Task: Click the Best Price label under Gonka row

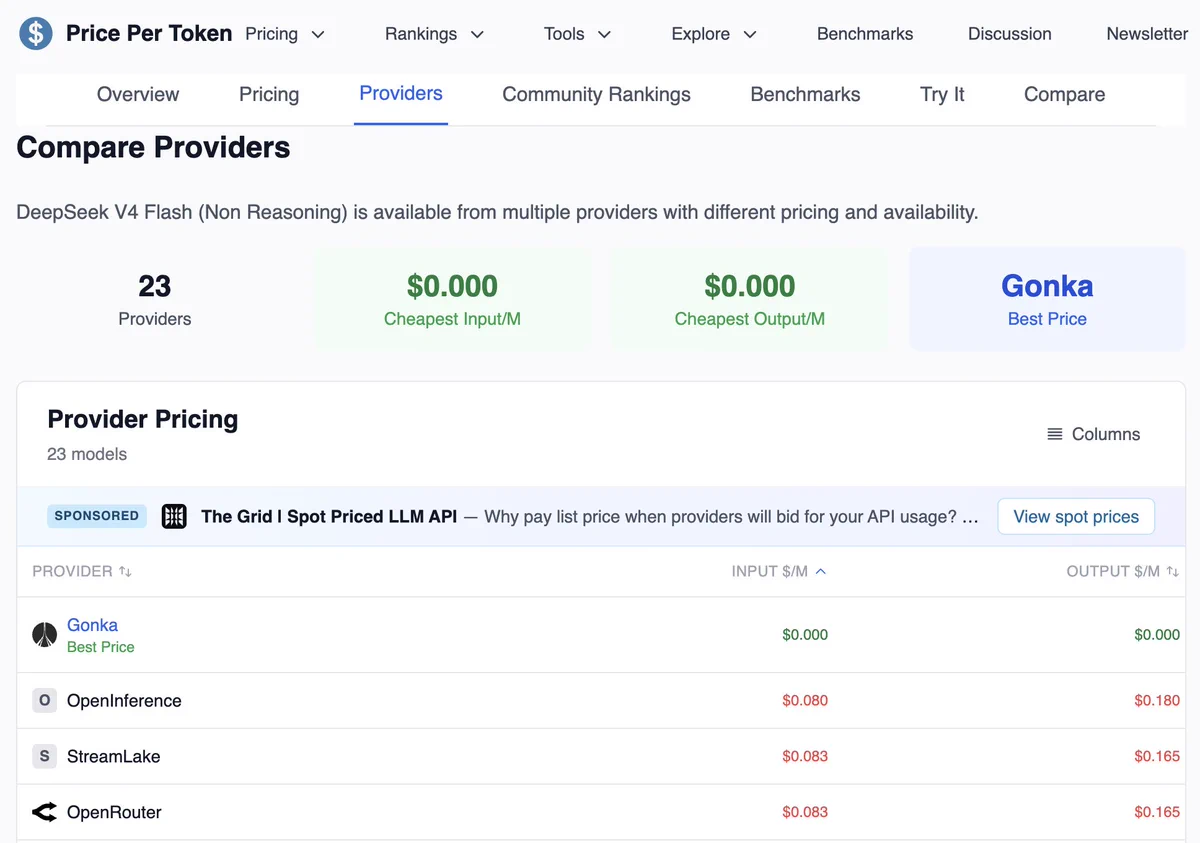Action: pyautogui.click(x=100, y=647)
